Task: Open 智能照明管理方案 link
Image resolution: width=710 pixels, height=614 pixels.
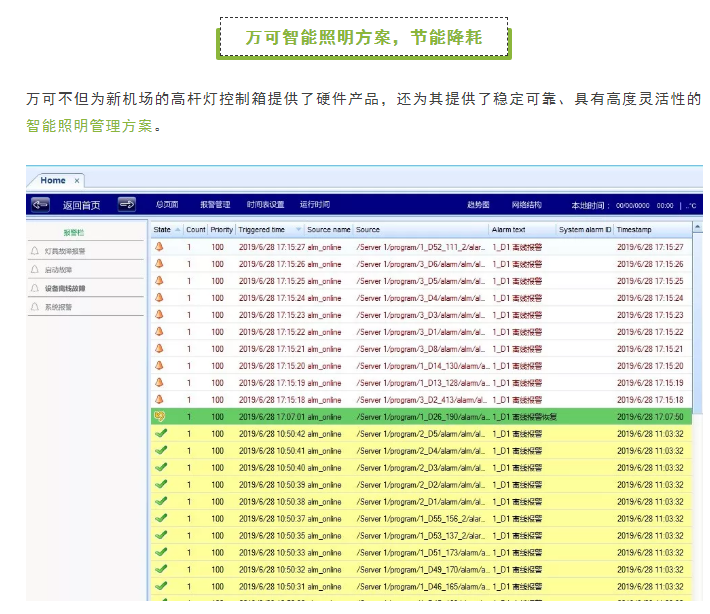Action: pyautogui.click(x=90, y=126)
